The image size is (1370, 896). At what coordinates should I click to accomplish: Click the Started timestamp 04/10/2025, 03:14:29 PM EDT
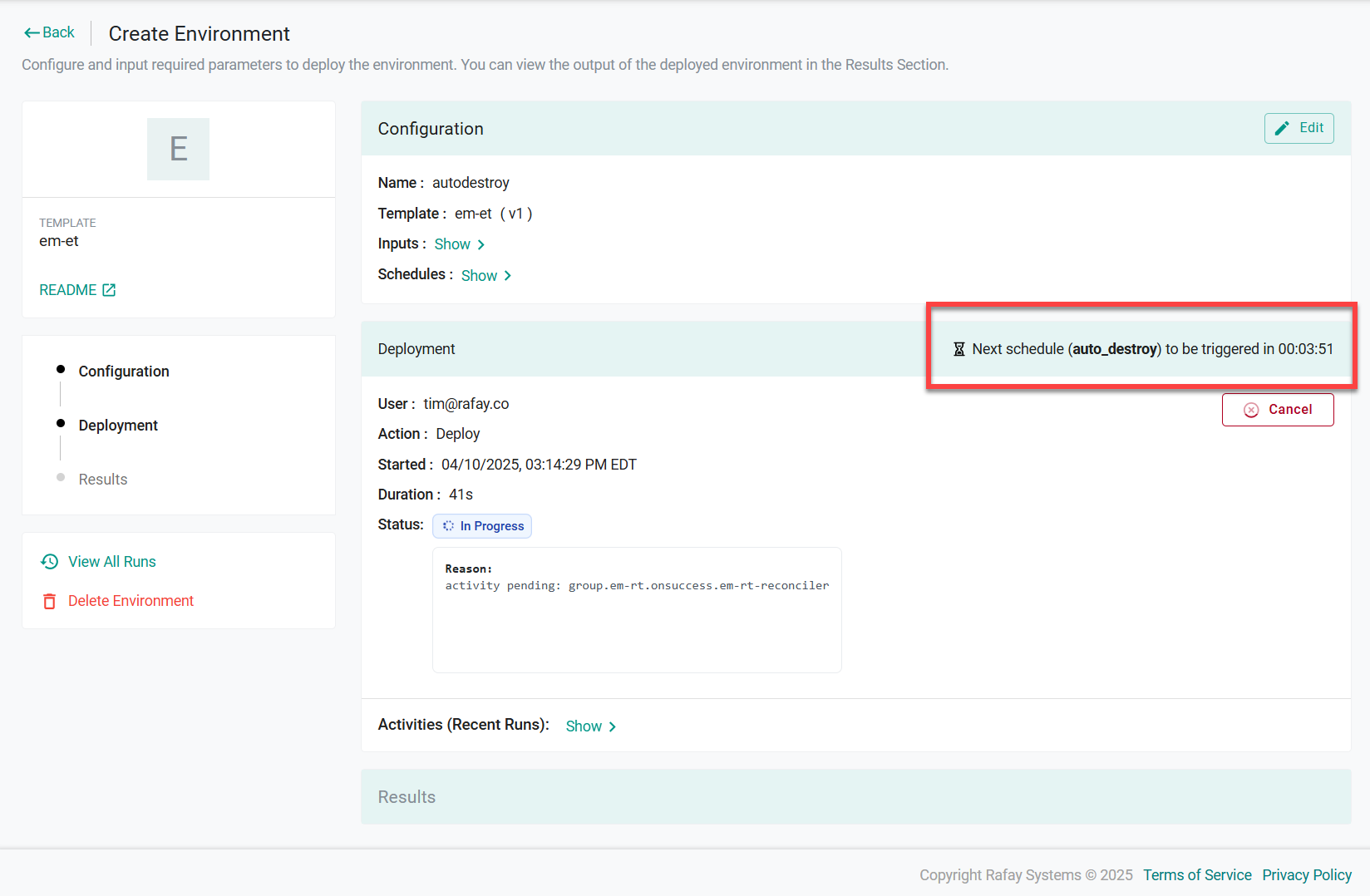(x=539, y=465)
